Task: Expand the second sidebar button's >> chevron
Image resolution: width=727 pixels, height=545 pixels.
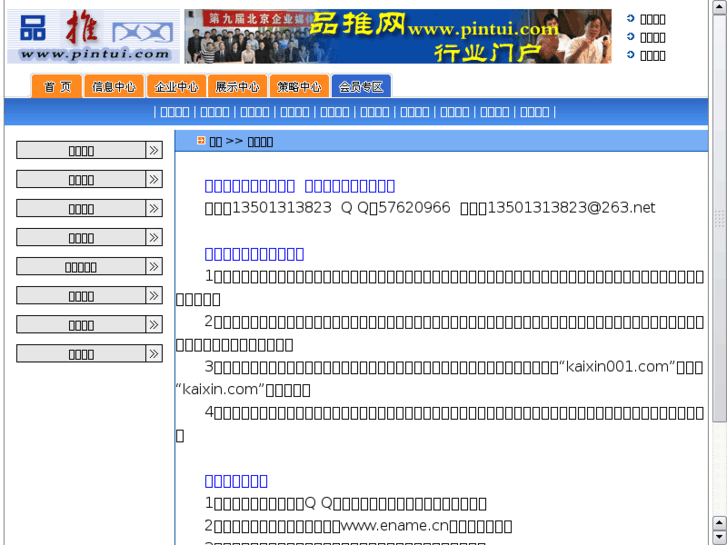Action: (x=154, y=179)
